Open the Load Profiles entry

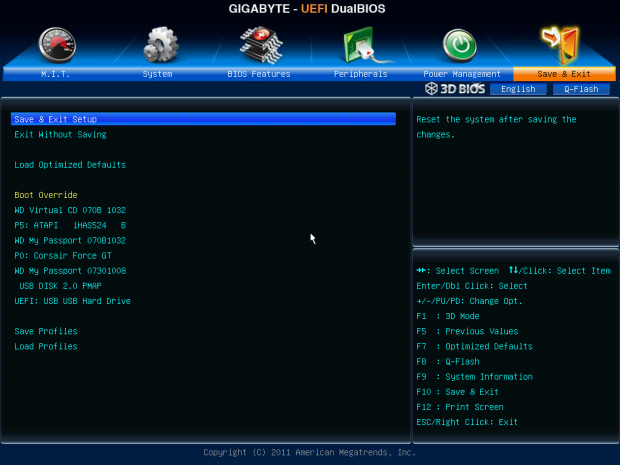click(46, 346)
